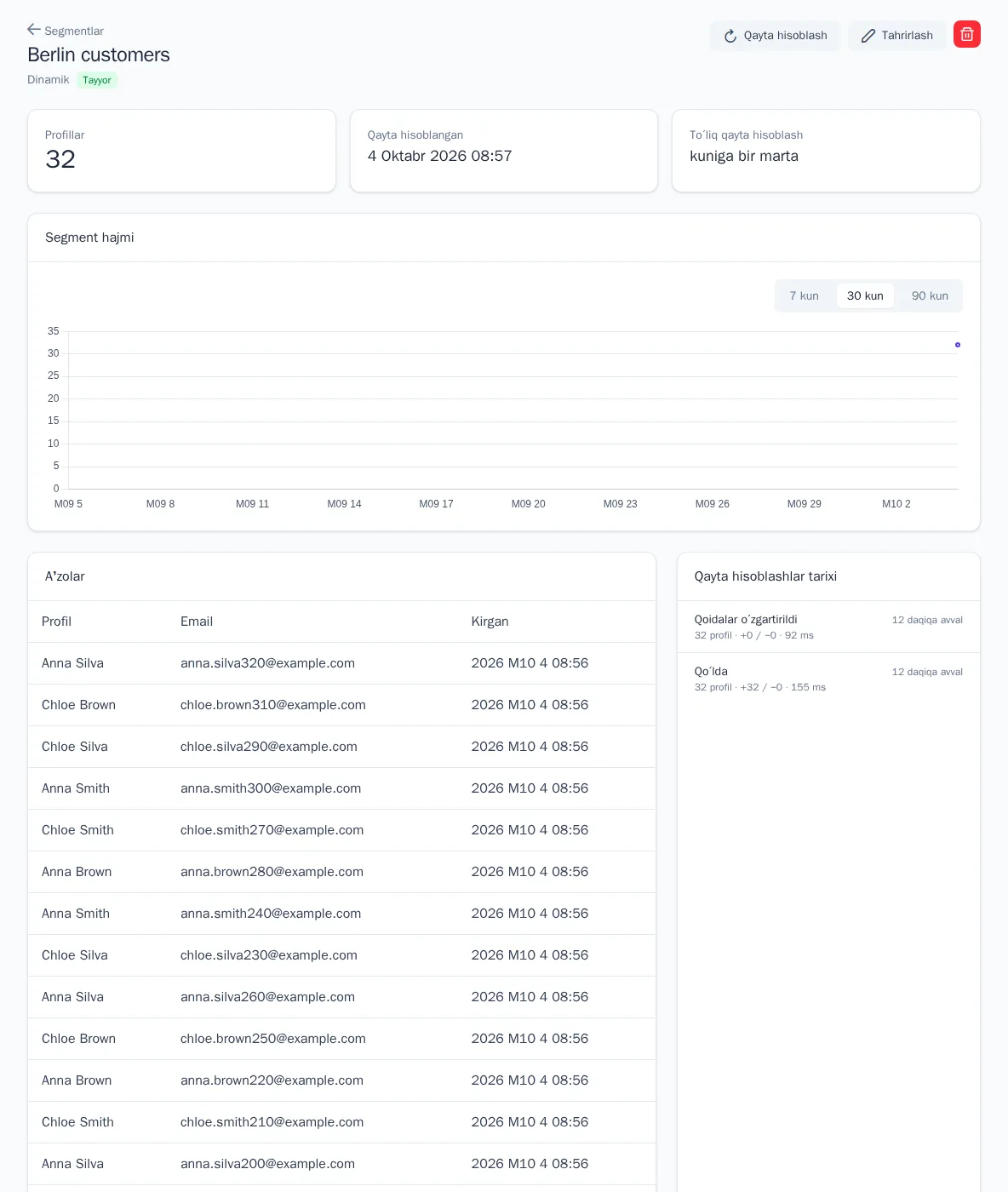
Task: Click the date 4 Oktabr 2026 08:57
Action: [x=440, y=156]
